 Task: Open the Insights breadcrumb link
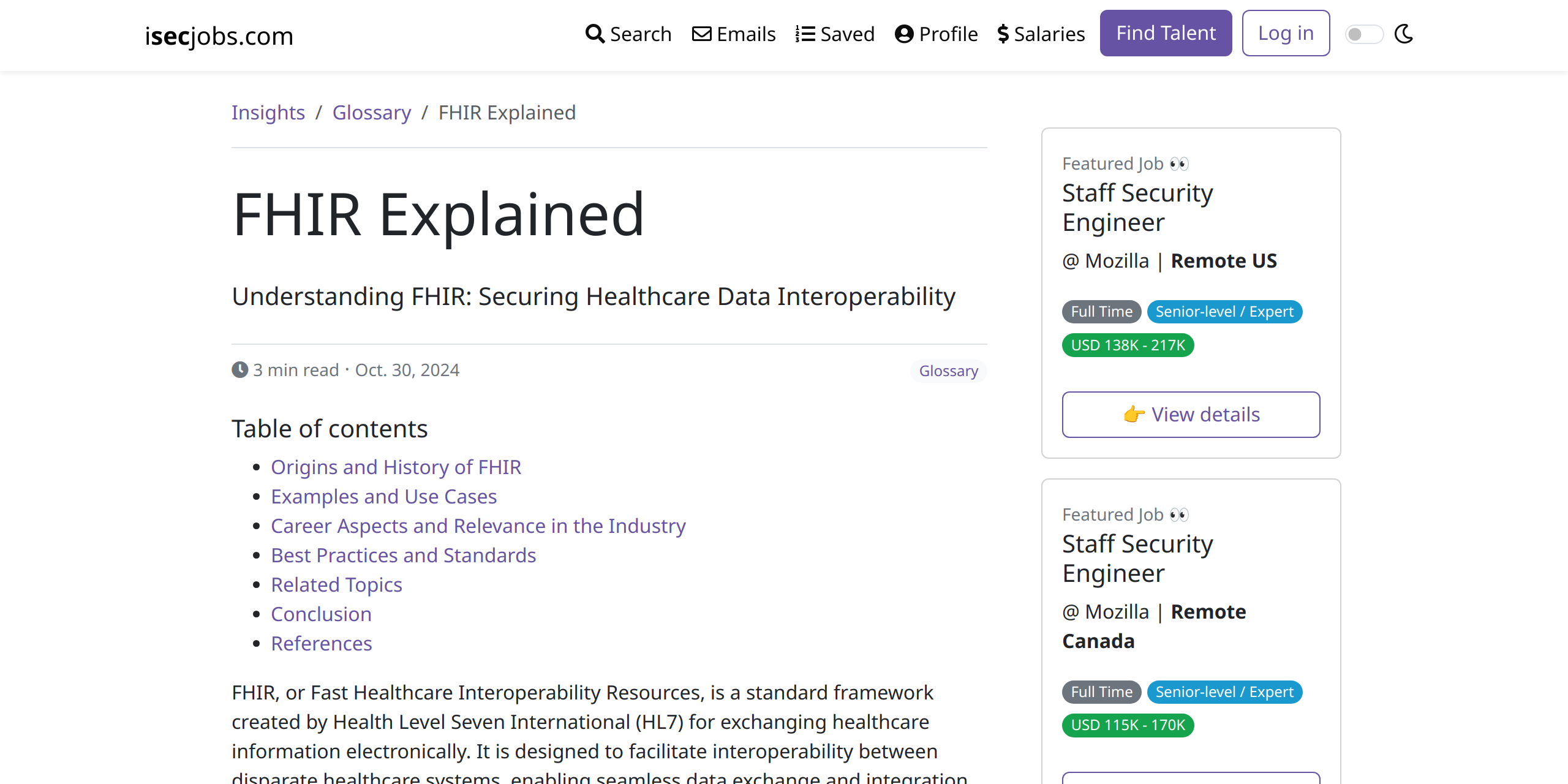(268, 113)
